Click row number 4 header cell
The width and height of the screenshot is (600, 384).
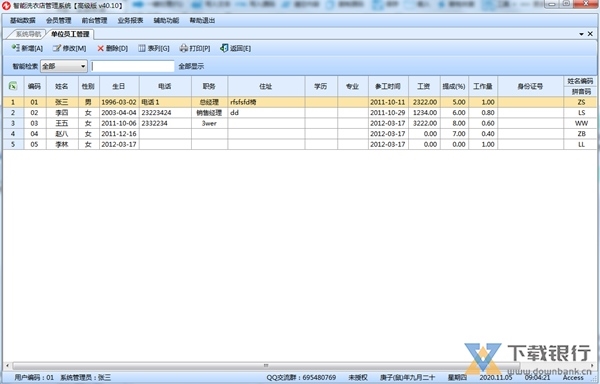(x=13, y=134)
